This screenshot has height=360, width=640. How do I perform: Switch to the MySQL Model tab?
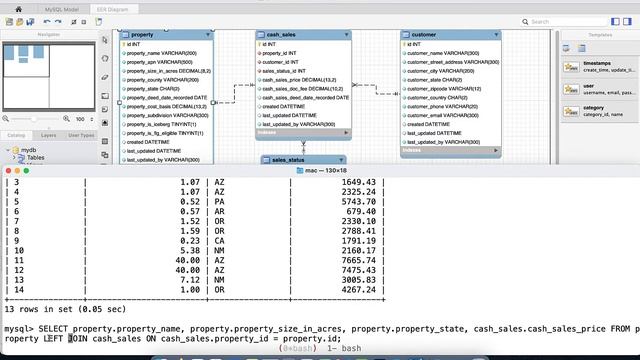[62, 9]
